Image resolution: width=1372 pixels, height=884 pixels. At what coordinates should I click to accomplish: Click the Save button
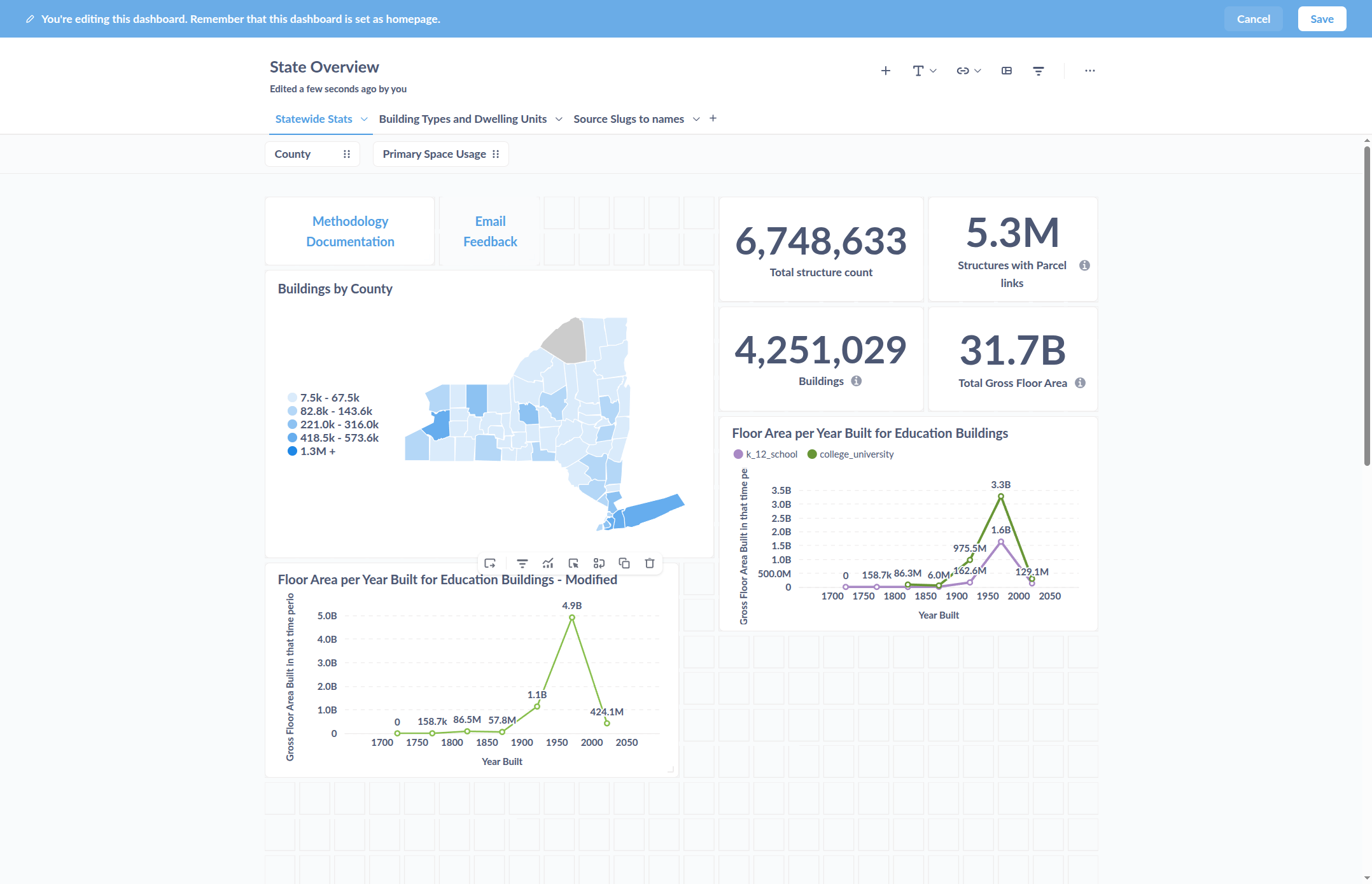click(1322, 19)
